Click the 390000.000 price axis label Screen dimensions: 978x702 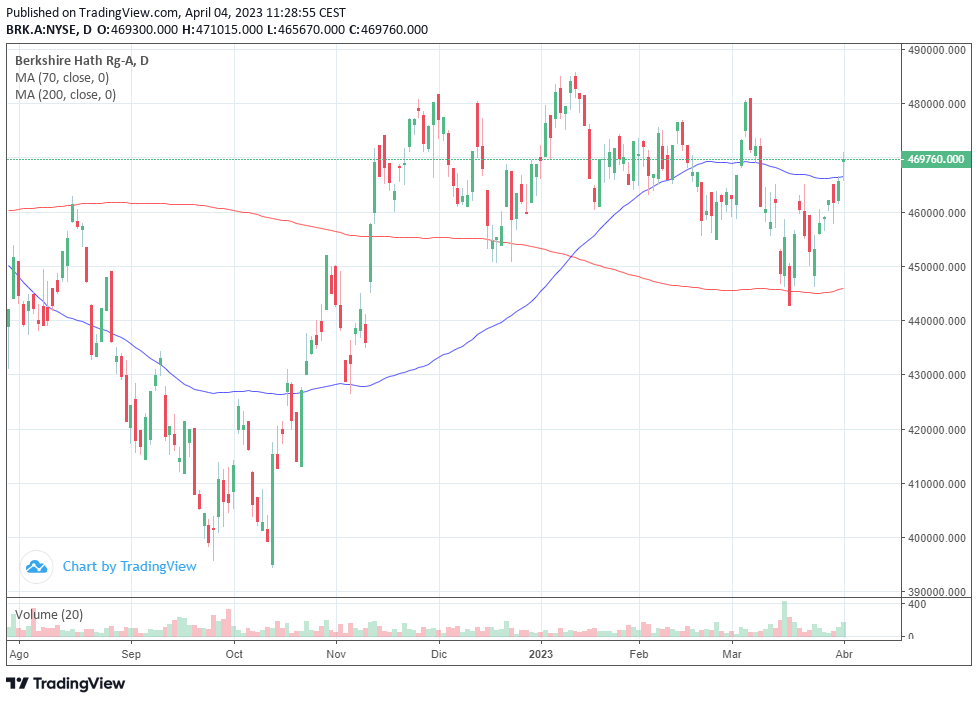tap(936, 592)
